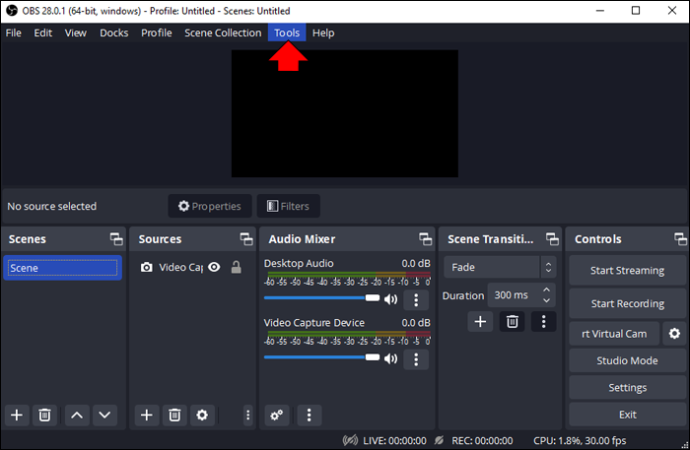Toggle the eye visibility for Video Capture source

214,267
